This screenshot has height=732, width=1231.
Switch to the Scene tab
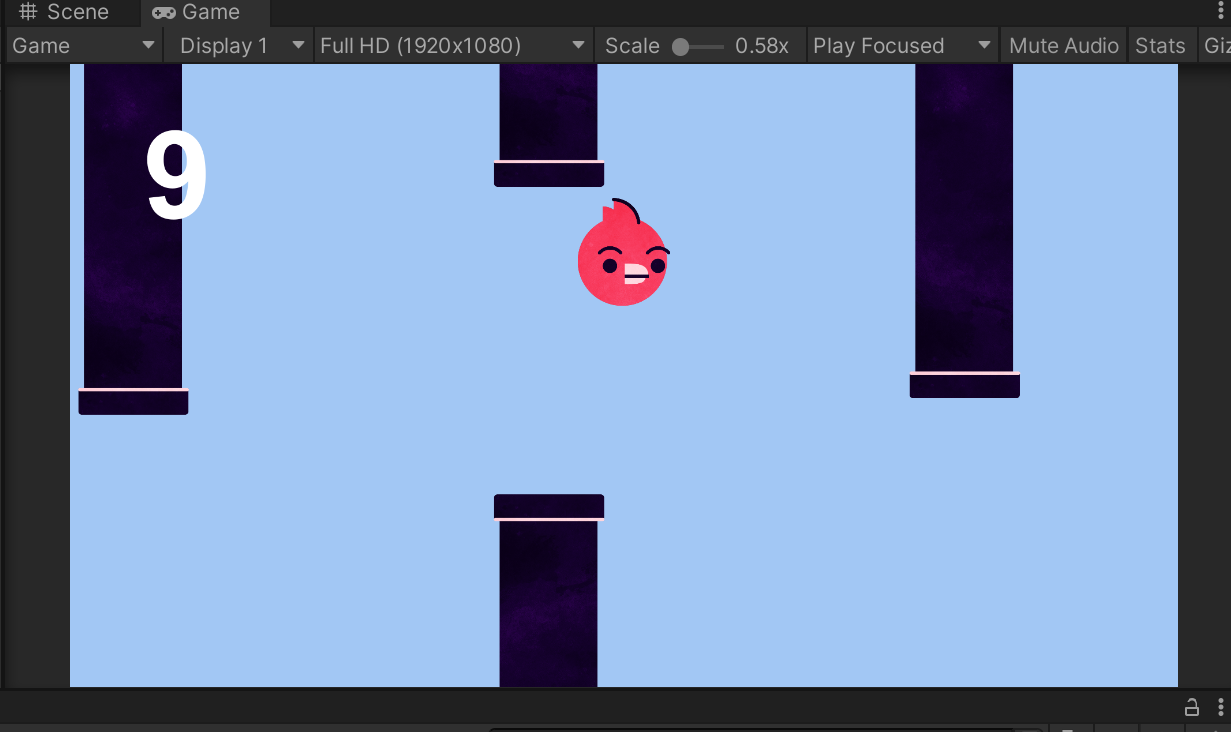click(x=65, y=13)
